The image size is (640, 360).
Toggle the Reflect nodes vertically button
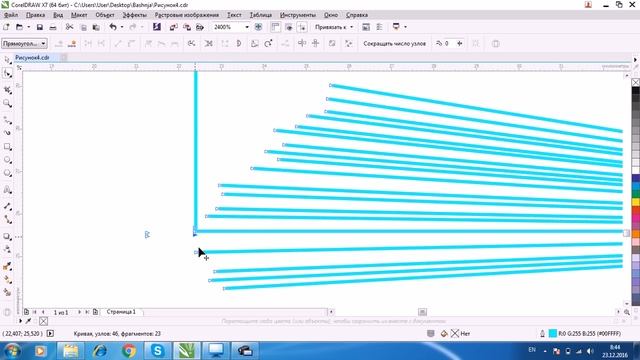click(315, 43)
